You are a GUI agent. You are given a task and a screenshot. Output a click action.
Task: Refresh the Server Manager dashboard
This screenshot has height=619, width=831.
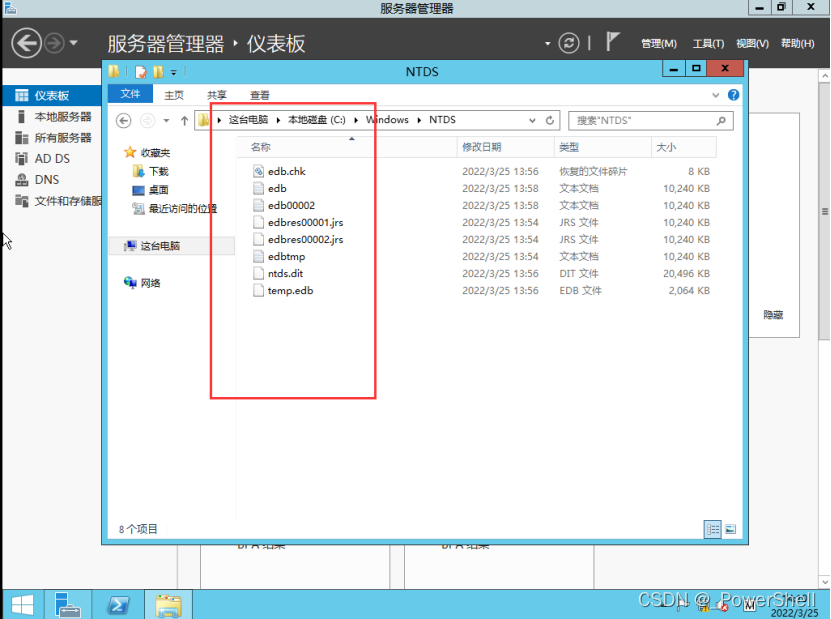[x=569, y=43]
